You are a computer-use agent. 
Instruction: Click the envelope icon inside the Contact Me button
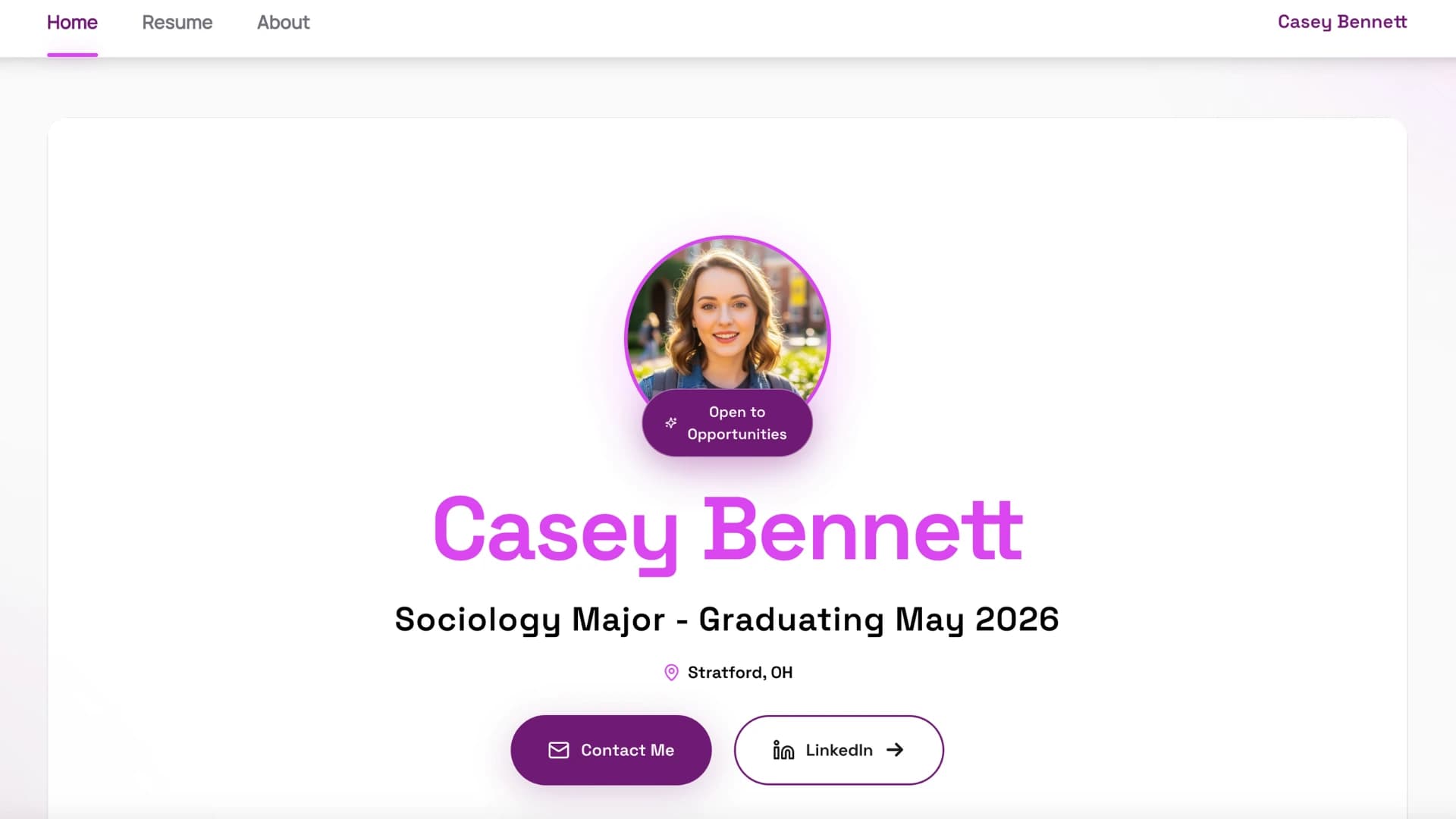(x=557, y=750)
